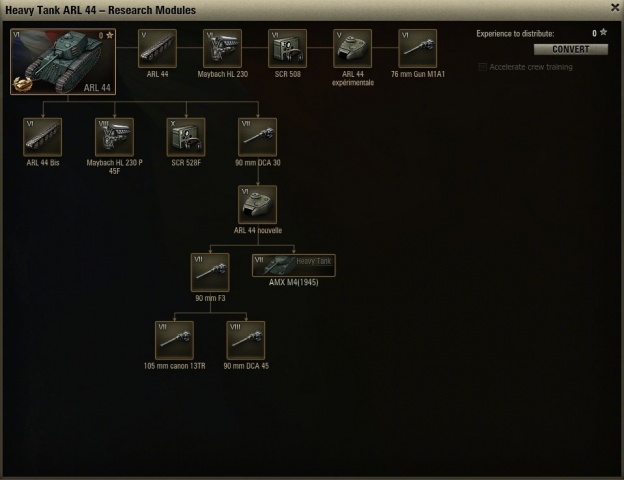624x480 pixels.
Task: Click the "AMX M4(1945)" label text
Action: pos(294,283)
